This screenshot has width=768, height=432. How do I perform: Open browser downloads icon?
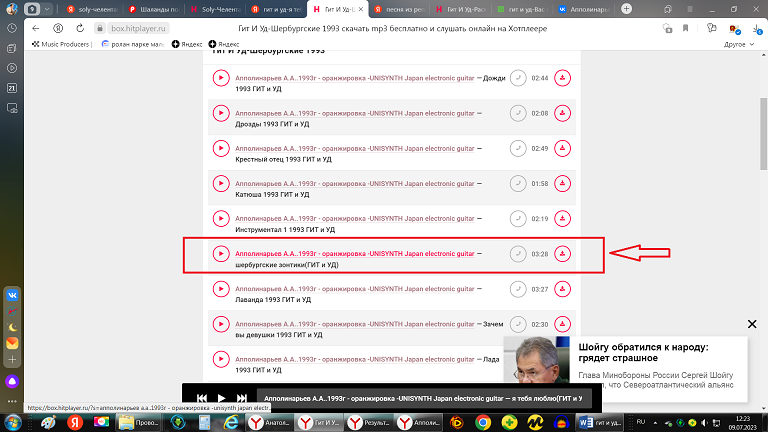[757, 28]
